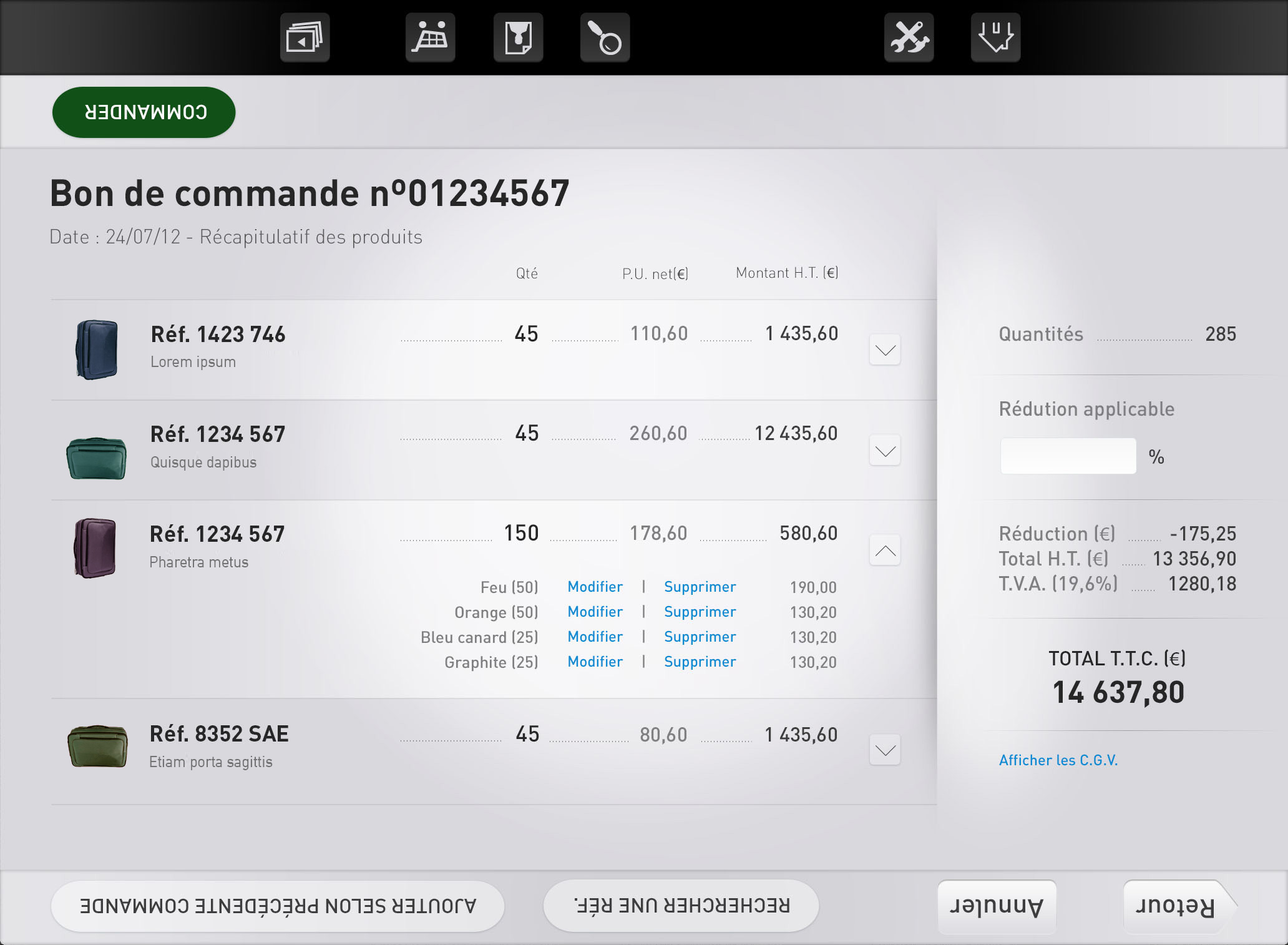This screenshot has width=1288, height=945.
Task: Click the Bleu canard (25) color line
Action: [479, 637]
